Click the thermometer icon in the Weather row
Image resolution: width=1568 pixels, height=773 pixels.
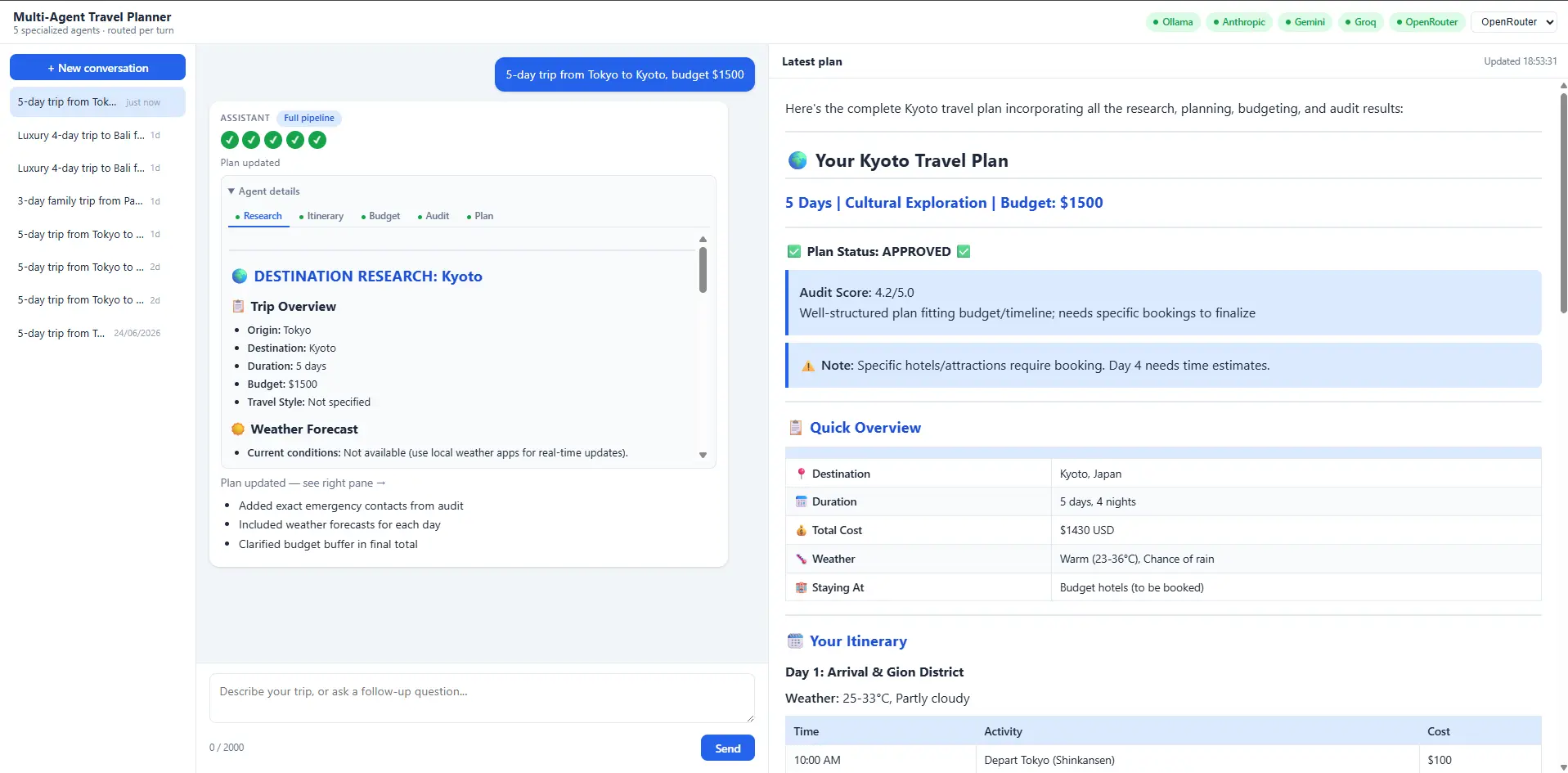802,559
